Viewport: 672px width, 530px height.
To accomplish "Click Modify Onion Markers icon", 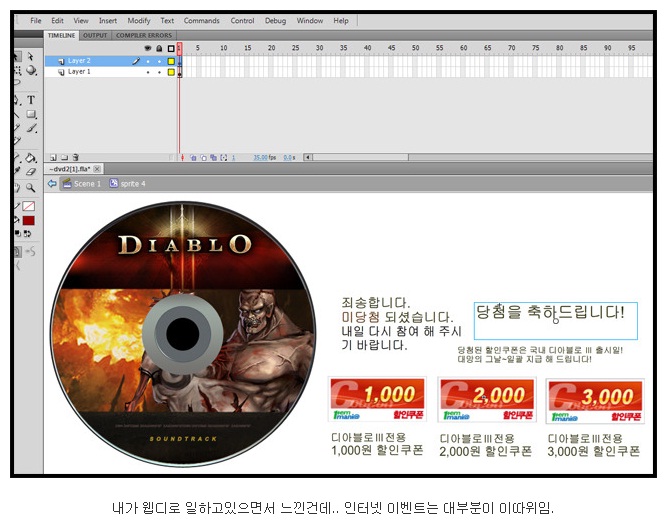I will pyautogui.click(x=224, y=158).
